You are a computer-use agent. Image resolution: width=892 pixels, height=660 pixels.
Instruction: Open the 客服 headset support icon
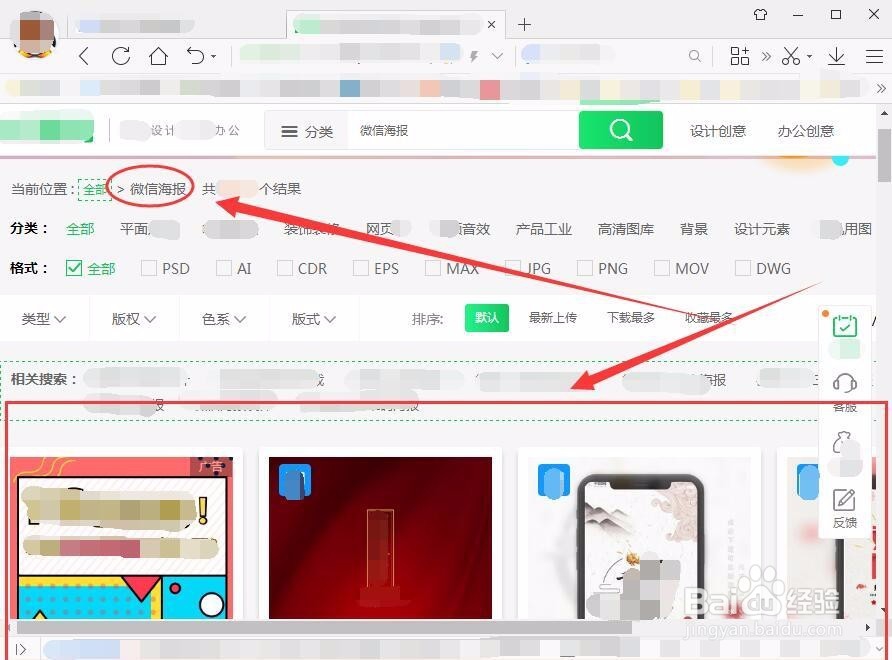845,383
